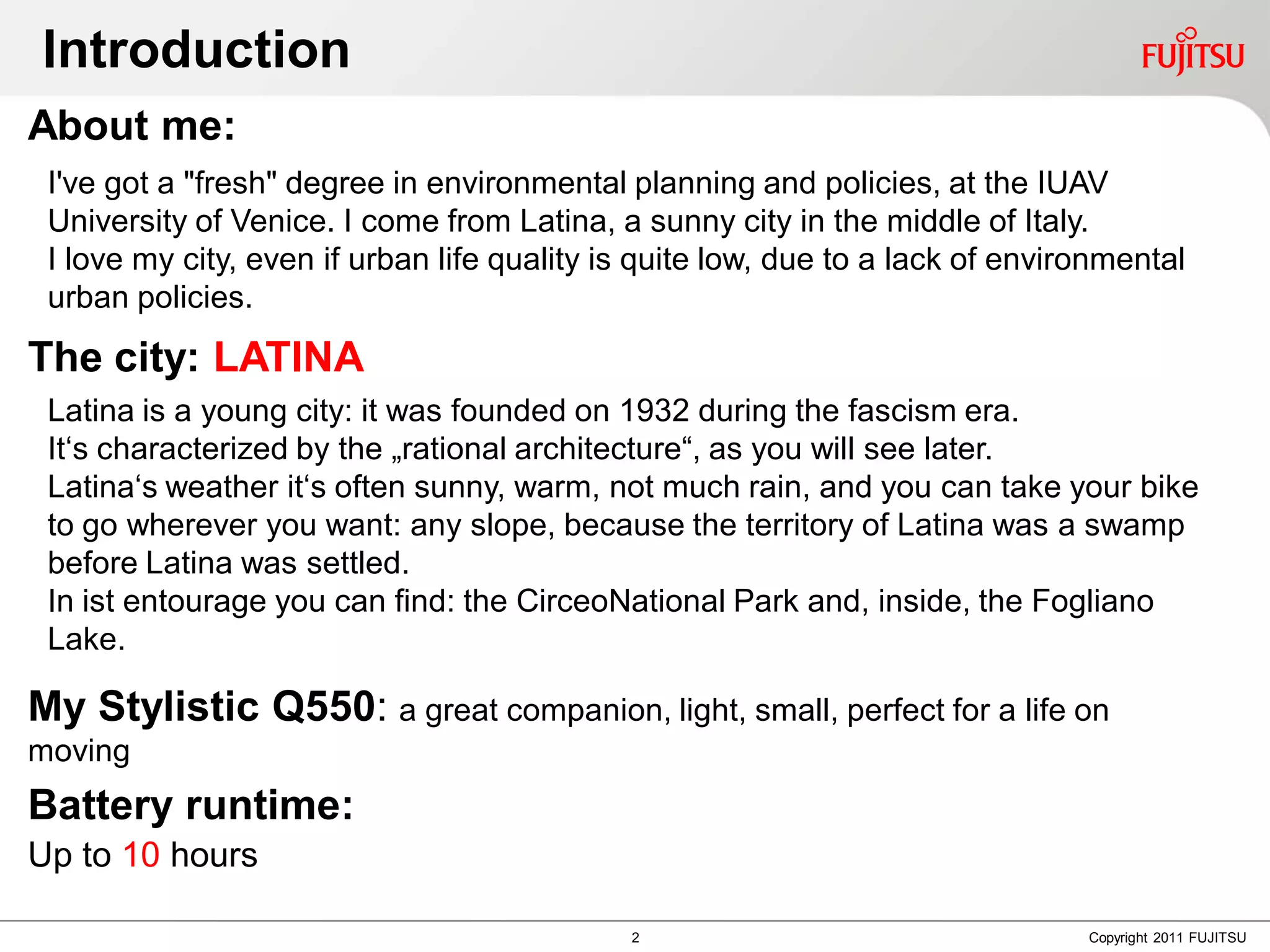1270x952 pixels.
Task: Click the word moving below Q550
Action: pyautogui.click(x=79, y=751)
